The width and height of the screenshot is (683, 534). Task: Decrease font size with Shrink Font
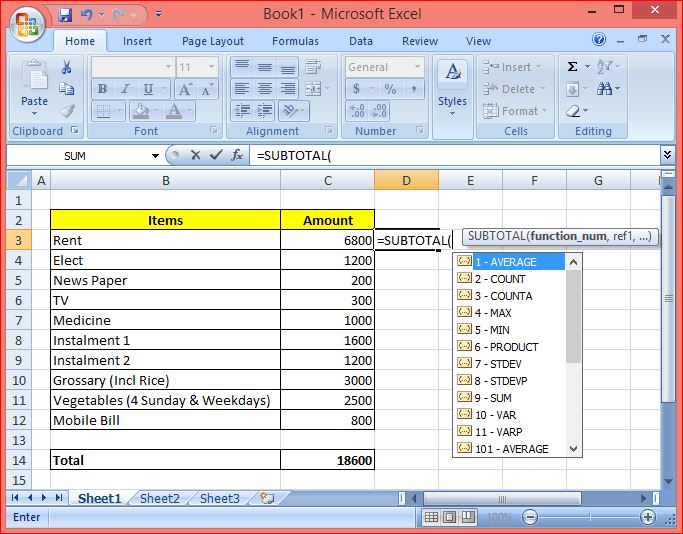206,89
